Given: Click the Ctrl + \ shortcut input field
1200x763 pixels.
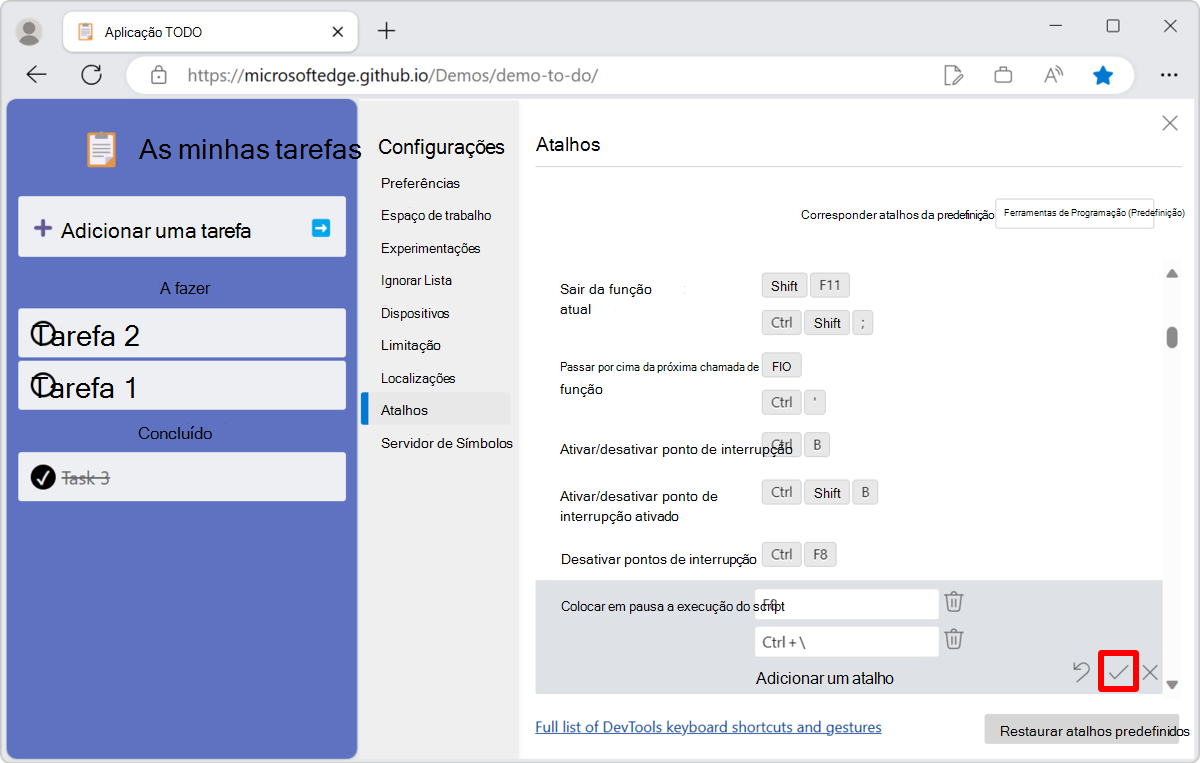Looking at the screenshot, I should pyautogui.click(x=846, y=641).
